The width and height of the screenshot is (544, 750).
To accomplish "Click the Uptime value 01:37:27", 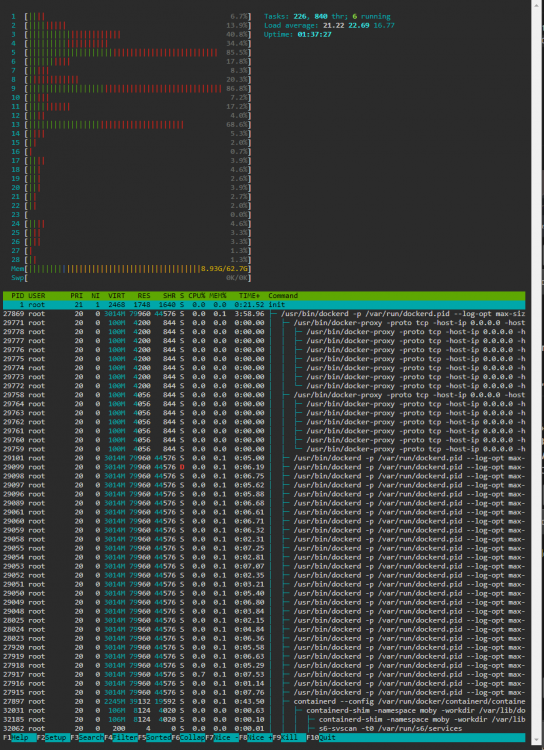I will (x=314, y=34).
